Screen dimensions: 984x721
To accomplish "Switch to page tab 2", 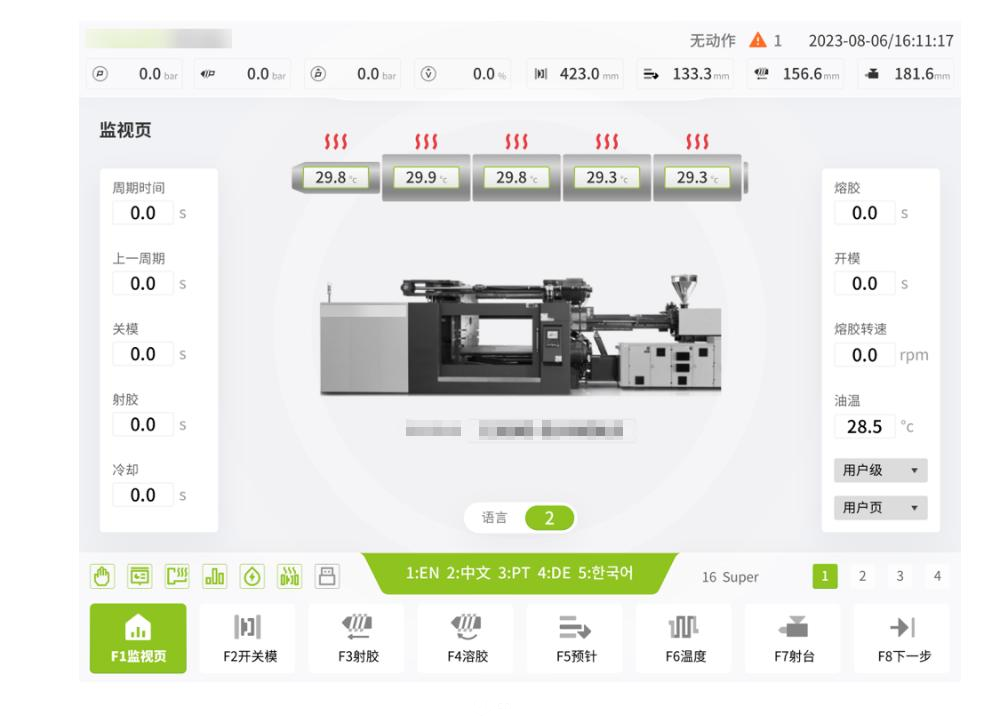I will click(862, 576).
